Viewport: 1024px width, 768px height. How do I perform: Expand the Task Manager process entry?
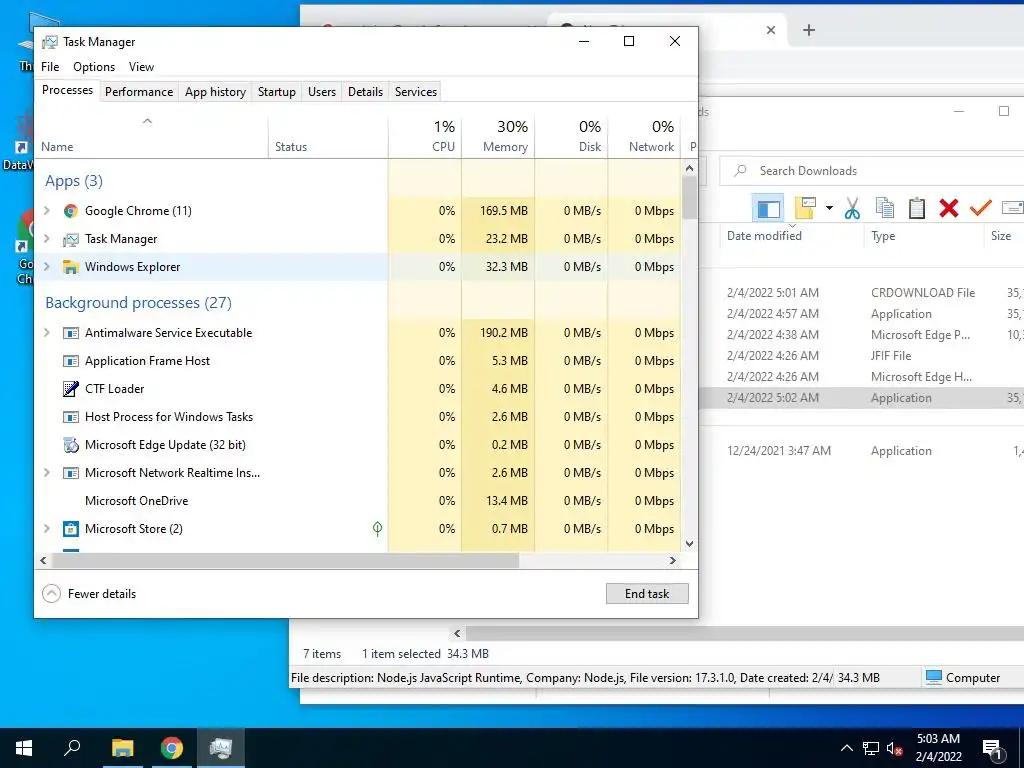tap(46, 238)
